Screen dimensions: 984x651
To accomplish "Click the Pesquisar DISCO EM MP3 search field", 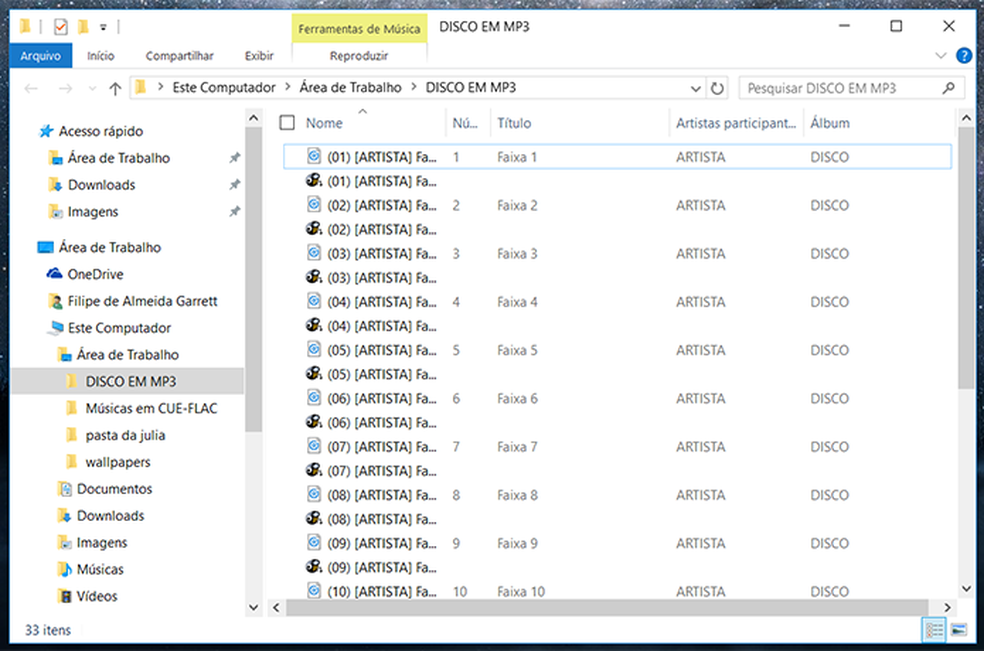I will coord(852,89).
